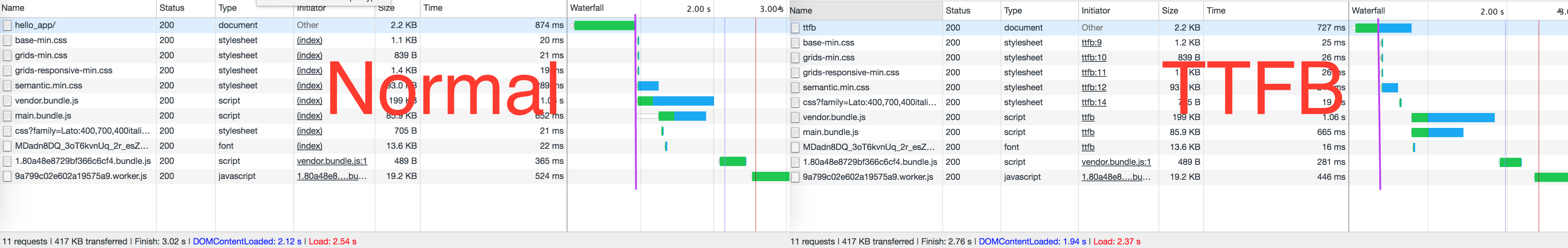
Task: Open the ttfb:14 initiator link
Action: pyautogui.click(x=1094, y=102)
